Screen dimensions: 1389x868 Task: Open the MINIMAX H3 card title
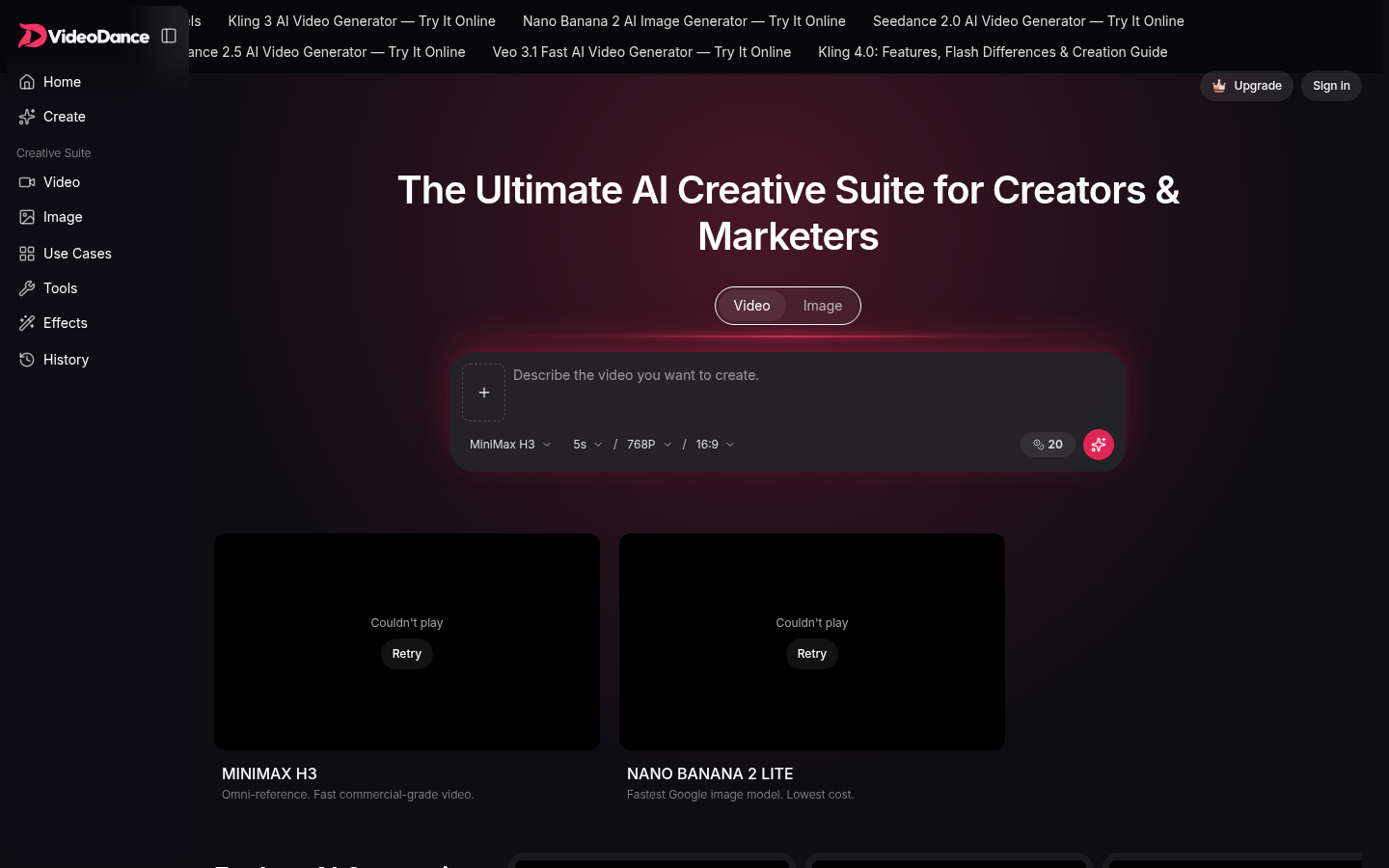point(269,773)
